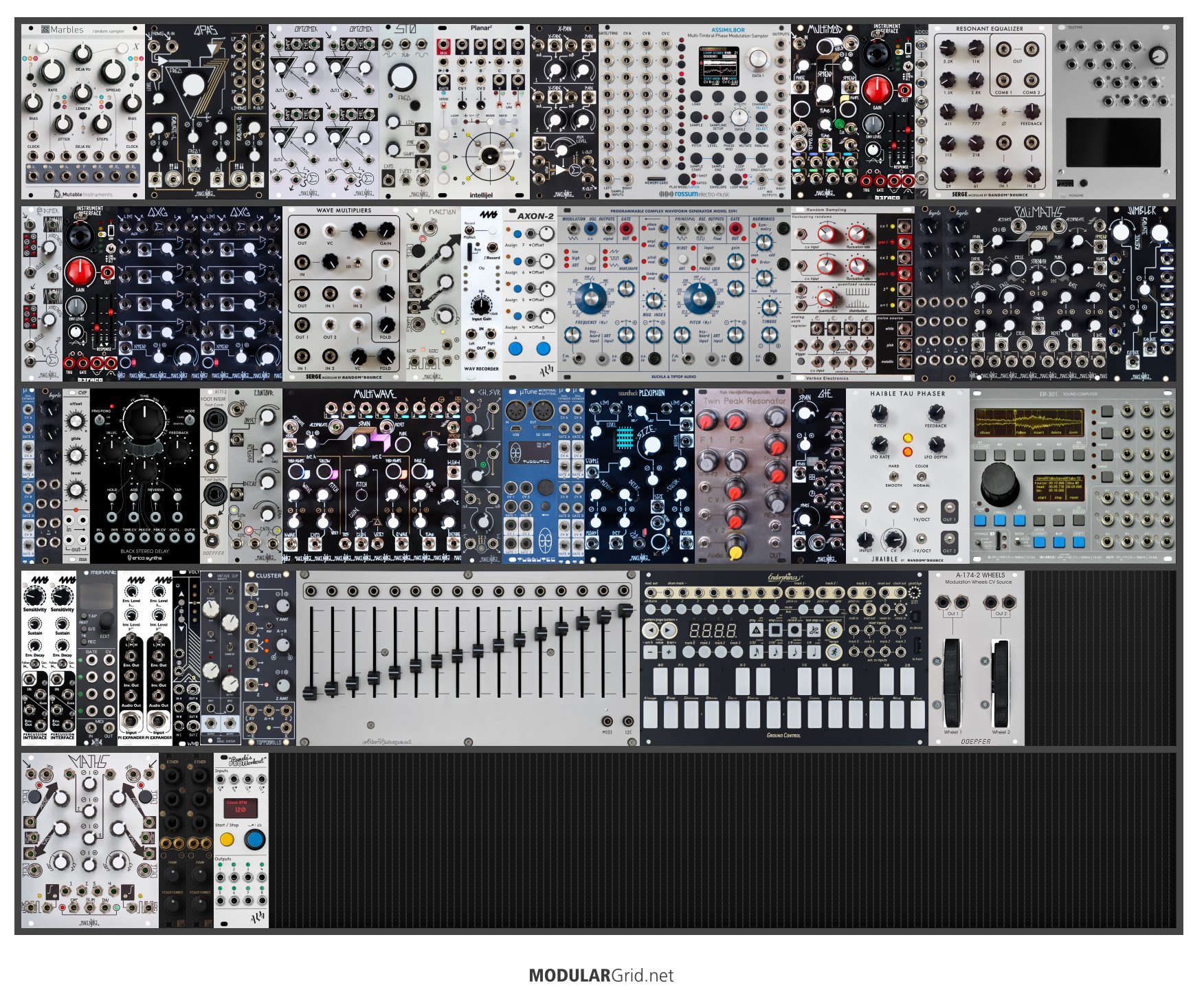Click the blue A button on Axon-2

click(515, 349)
